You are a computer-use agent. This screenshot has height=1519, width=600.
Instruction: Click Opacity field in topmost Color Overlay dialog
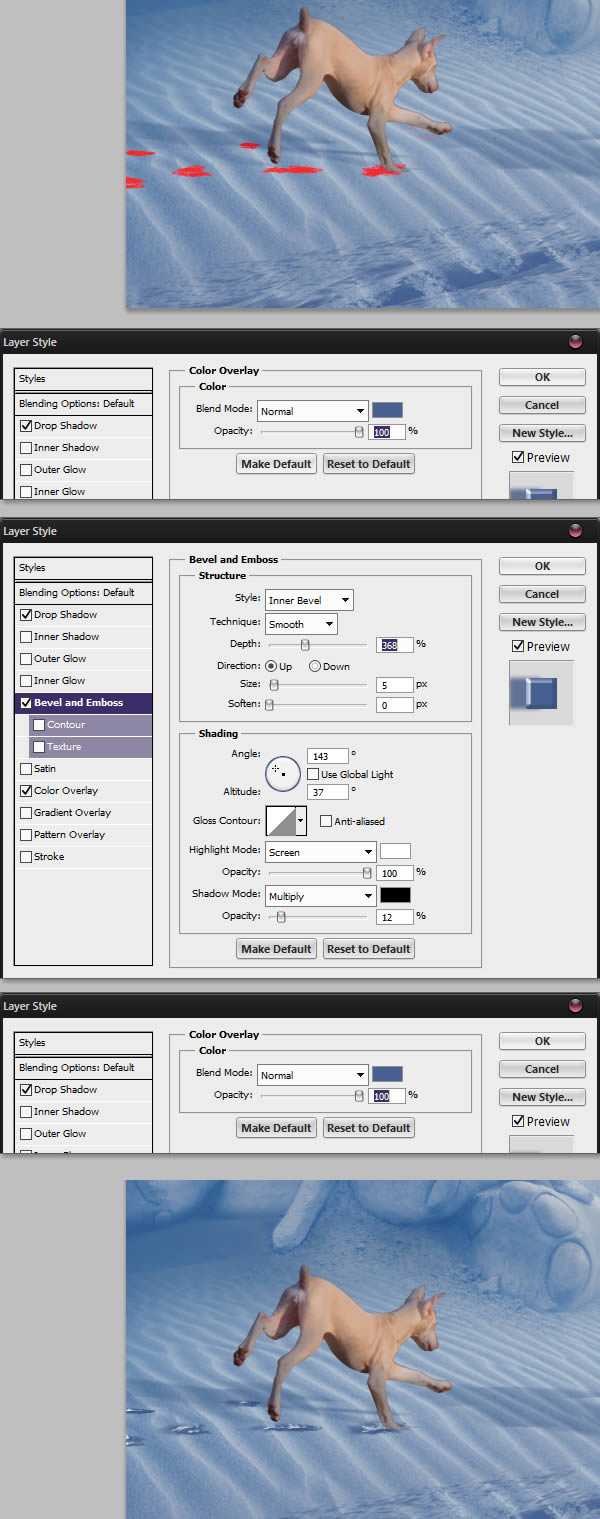pyautogui.click(x=388, y=432)
